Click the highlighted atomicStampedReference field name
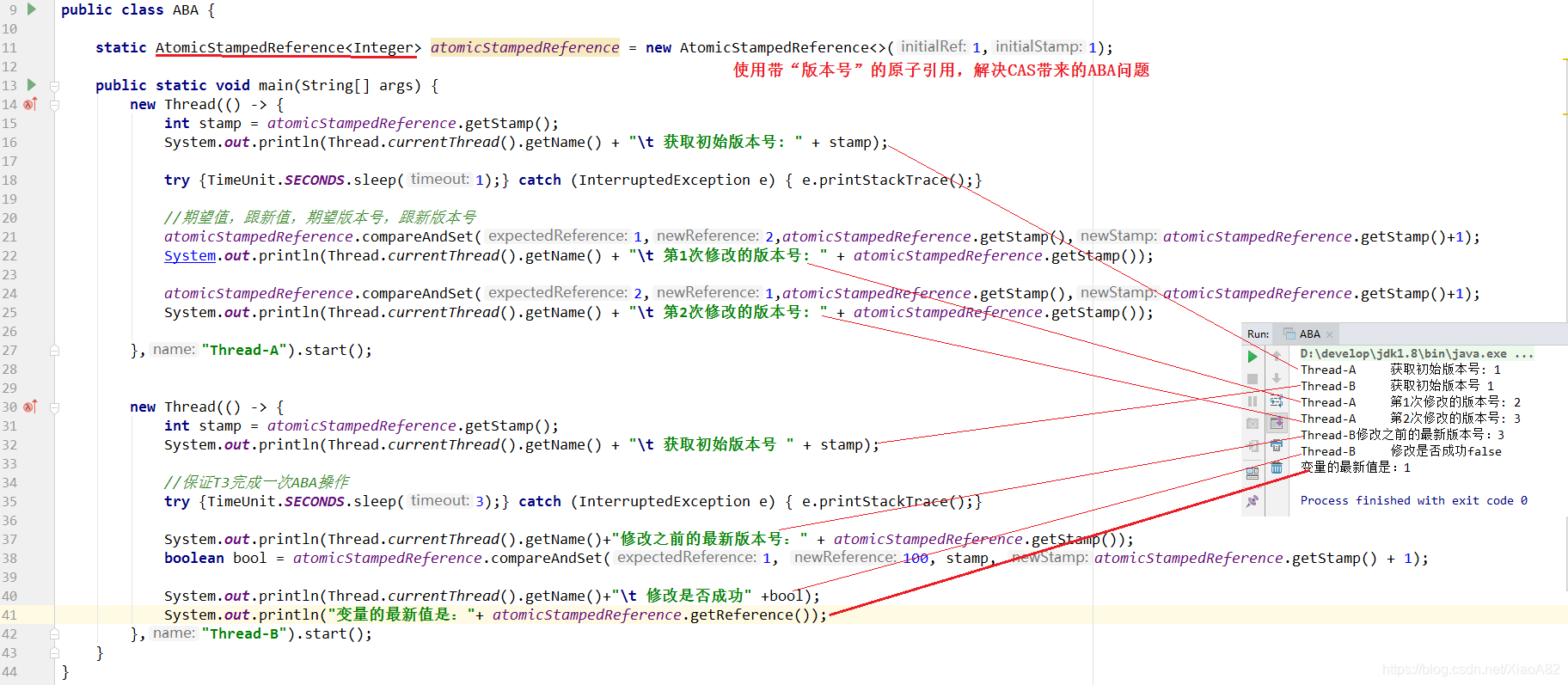The image size is (1568, 685). pos(524,47)
